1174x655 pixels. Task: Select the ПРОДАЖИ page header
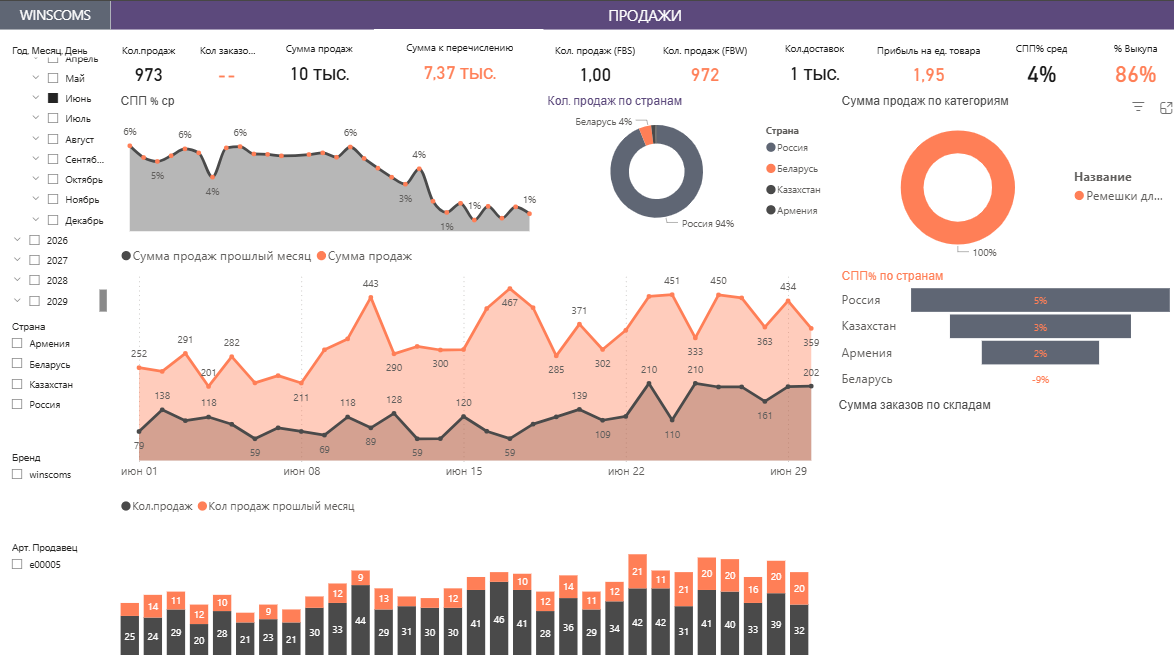(x=644, y=15)
